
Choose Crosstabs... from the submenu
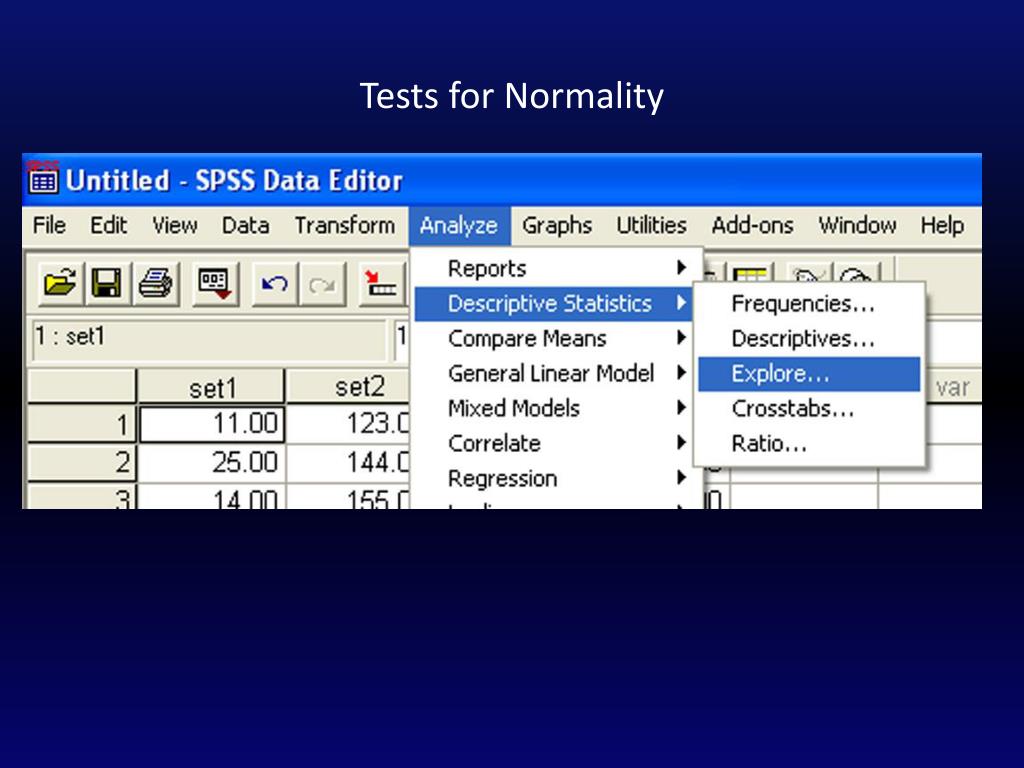(809, 409)
